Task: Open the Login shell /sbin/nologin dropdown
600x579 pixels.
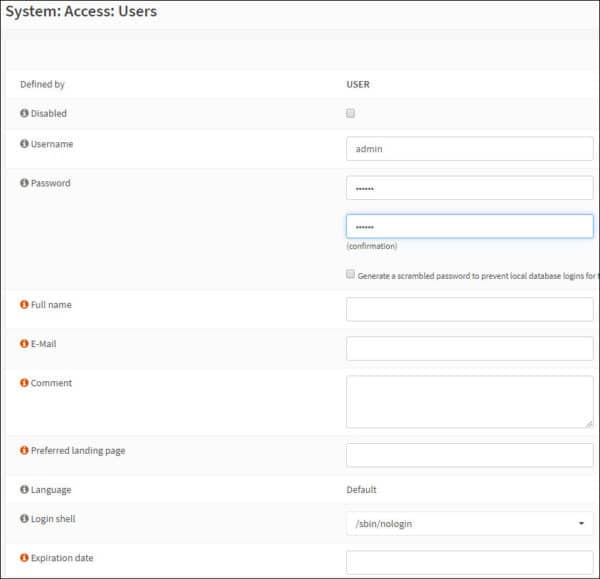Action: point(470,523)
